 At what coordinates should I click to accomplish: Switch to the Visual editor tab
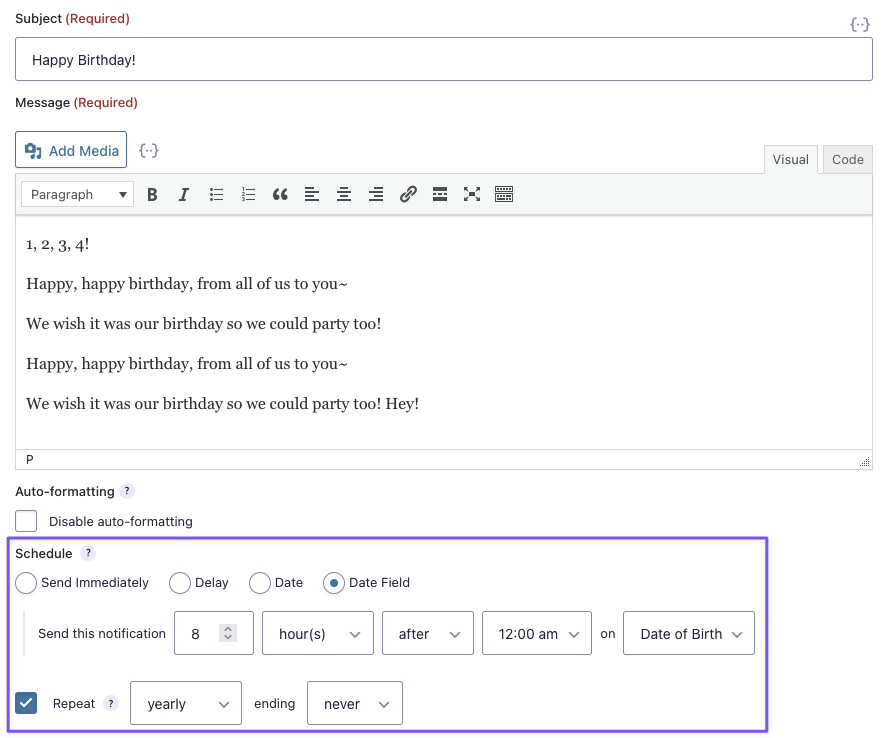790,160
